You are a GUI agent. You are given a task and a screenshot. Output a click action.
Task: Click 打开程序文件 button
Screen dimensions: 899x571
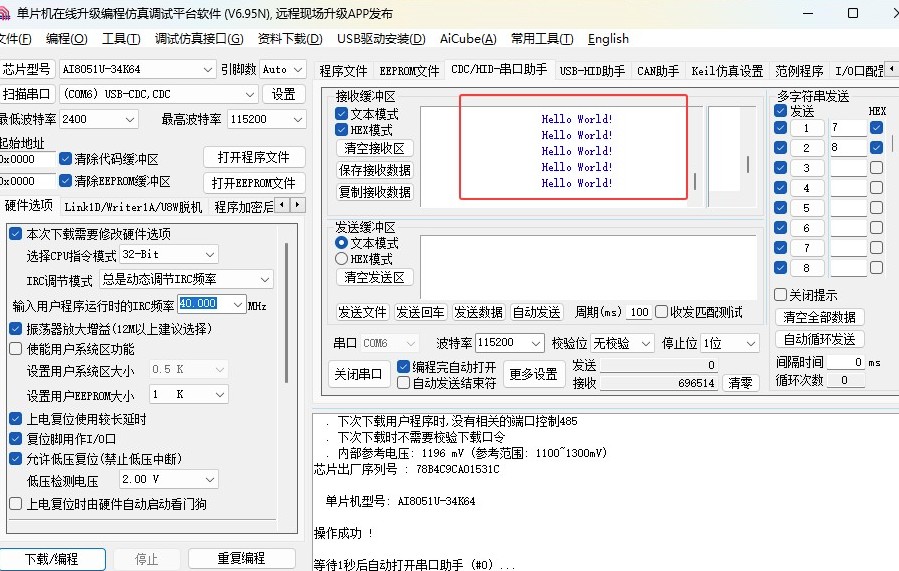(253, 157)
